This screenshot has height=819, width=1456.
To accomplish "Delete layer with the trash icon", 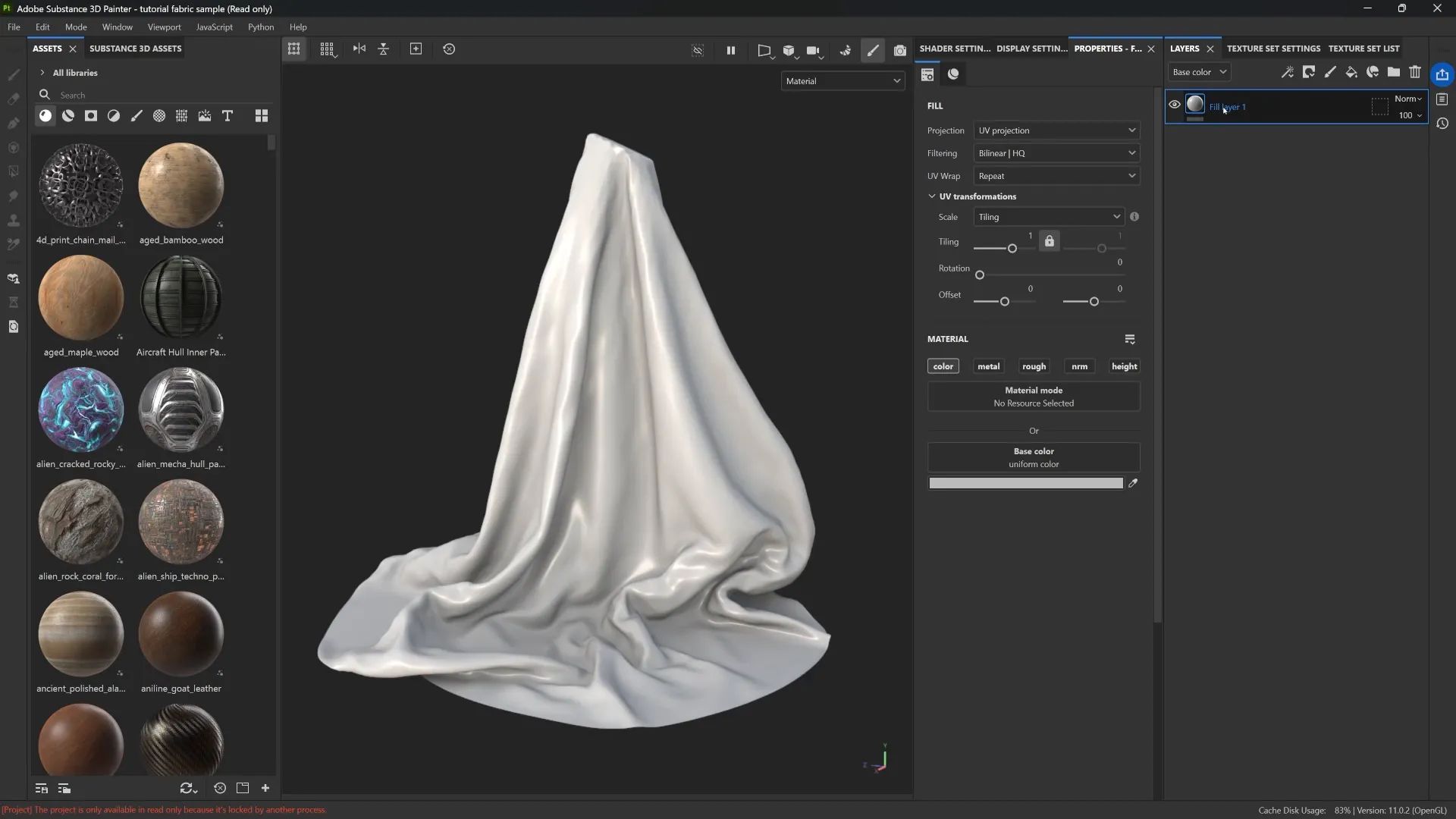I will [1415, 72].
